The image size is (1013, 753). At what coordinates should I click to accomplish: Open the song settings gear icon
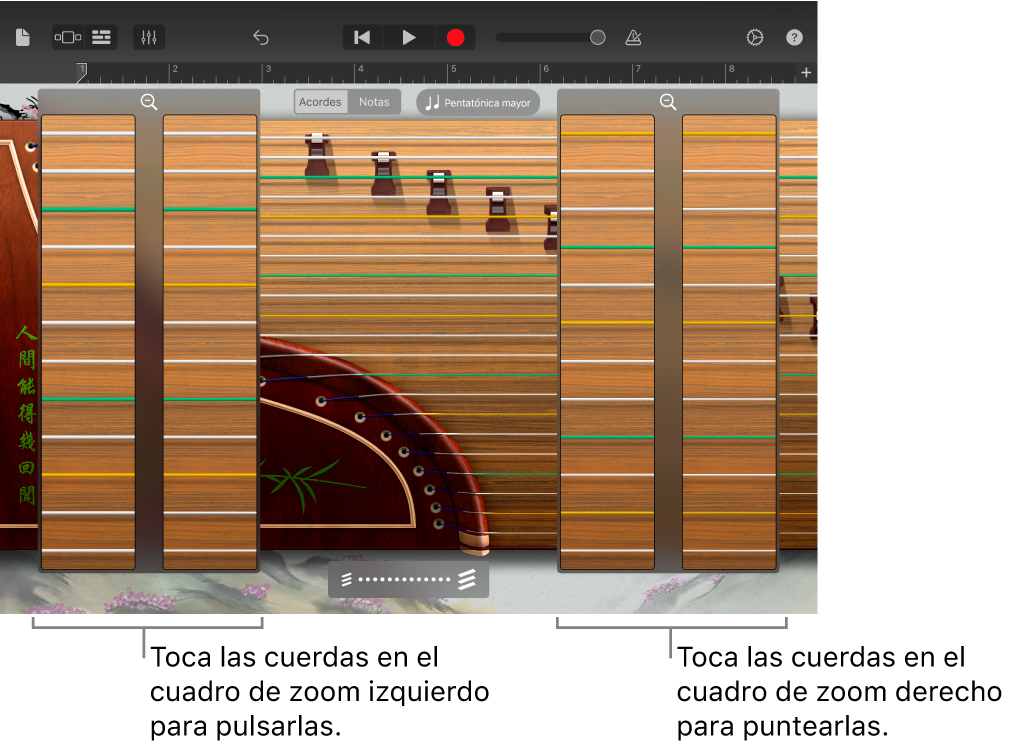pyautogui.click(x=754, y=37)
